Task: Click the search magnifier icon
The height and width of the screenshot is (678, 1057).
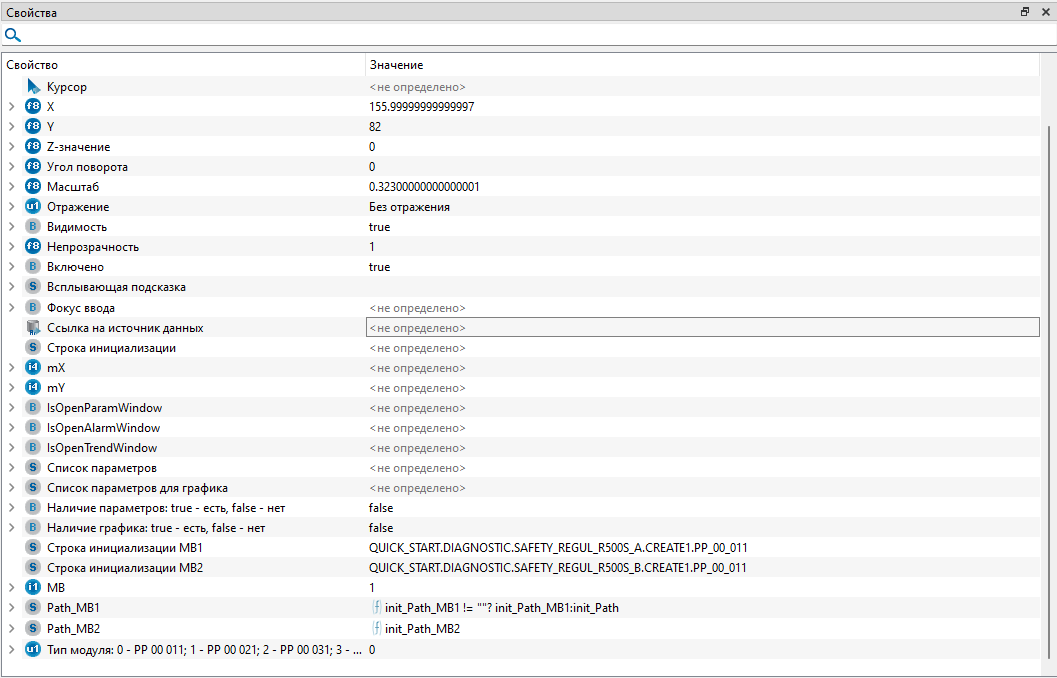Action: pos(13,35)
